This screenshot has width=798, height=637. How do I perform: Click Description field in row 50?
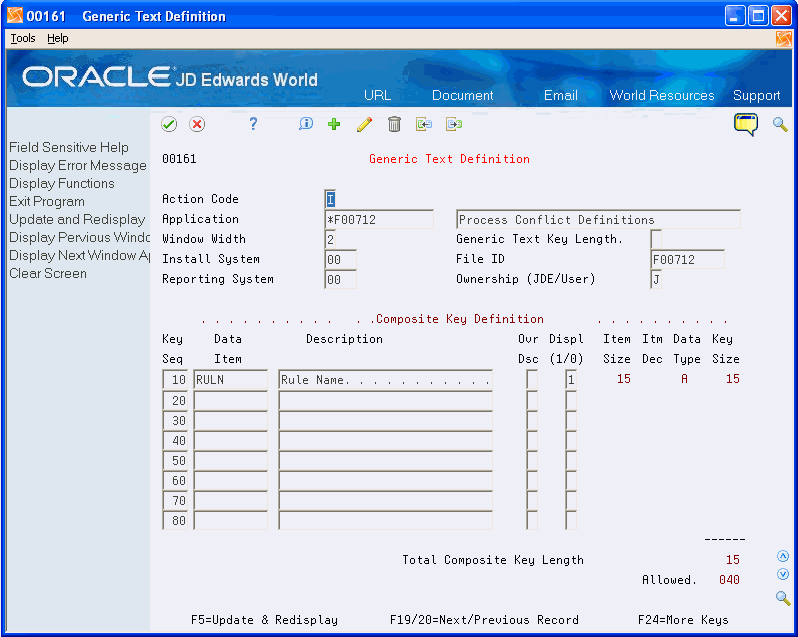(x=385, y=460)
